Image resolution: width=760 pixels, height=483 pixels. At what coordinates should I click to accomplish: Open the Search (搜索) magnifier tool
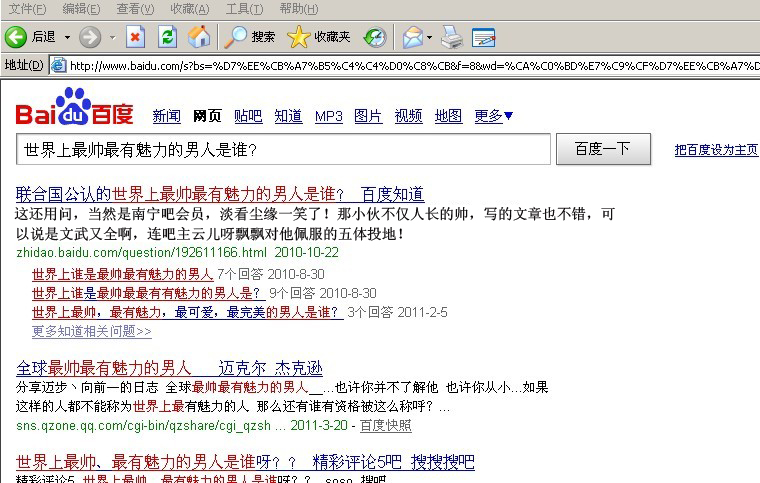coord(250,37)
